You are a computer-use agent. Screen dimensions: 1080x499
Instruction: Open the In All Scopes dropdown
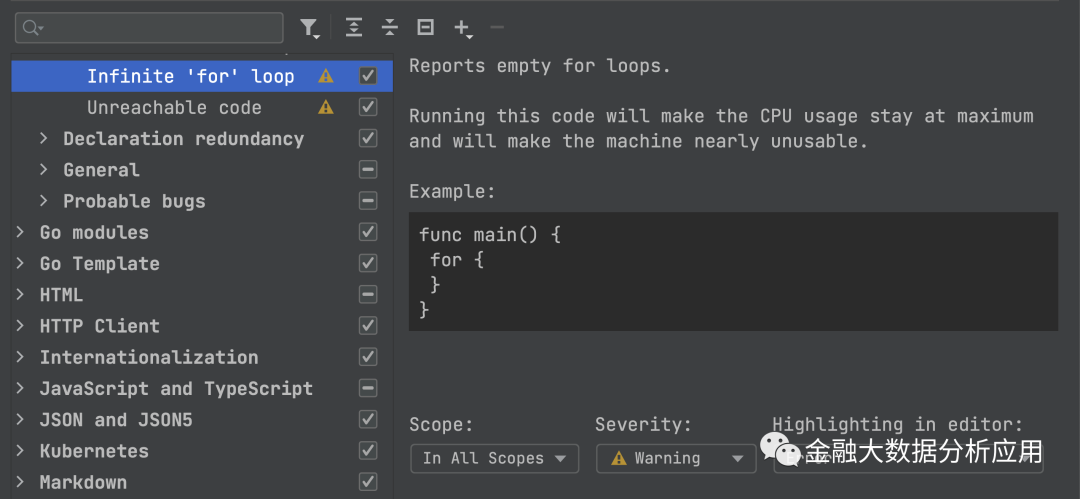(494, 458)
